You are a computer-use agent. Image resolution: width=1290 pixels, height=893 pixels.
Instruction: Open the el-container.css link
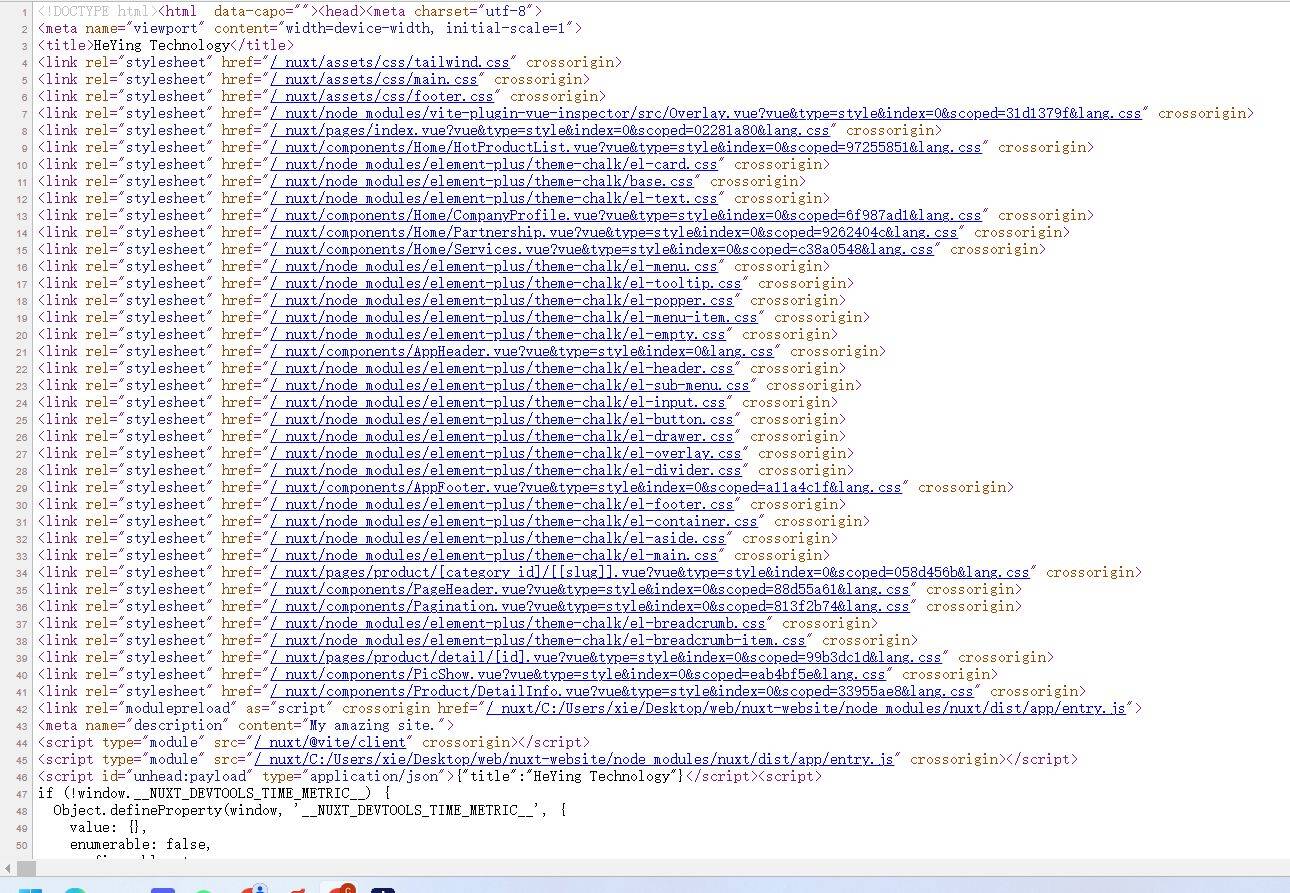click(514, 521)
